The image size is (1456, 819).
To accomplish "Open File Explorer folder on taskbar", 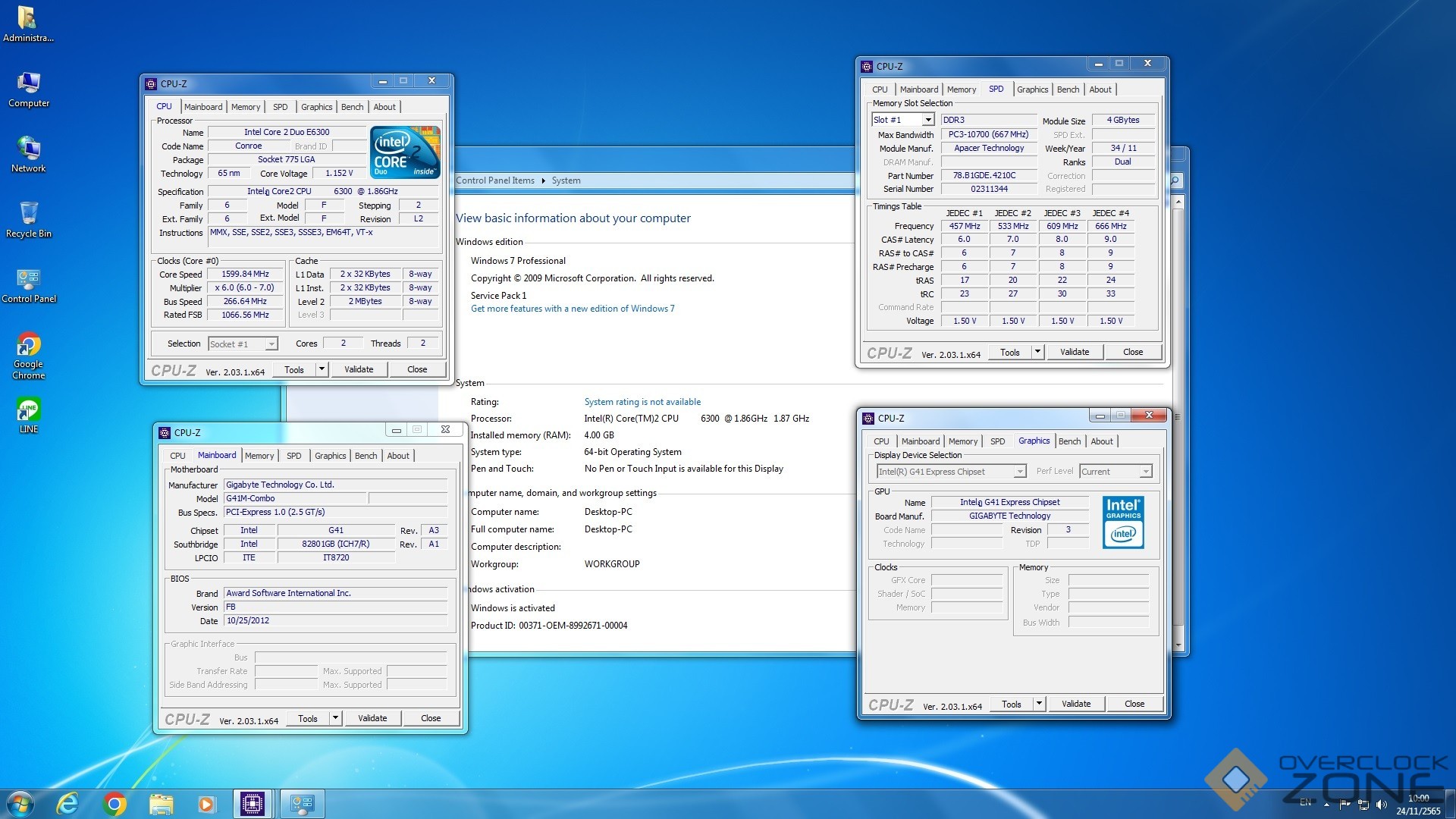I will 160,803.
